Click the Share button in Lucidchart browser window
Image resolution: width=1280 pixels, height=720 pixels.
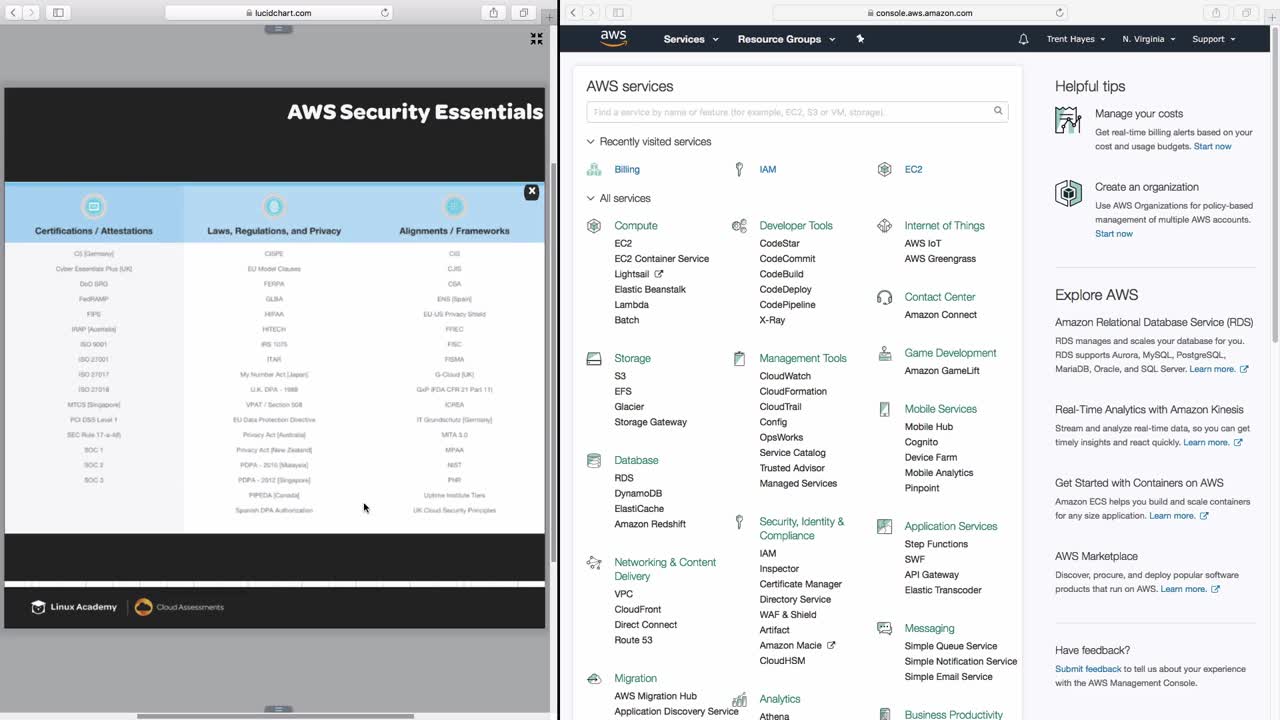coord(493,13)
